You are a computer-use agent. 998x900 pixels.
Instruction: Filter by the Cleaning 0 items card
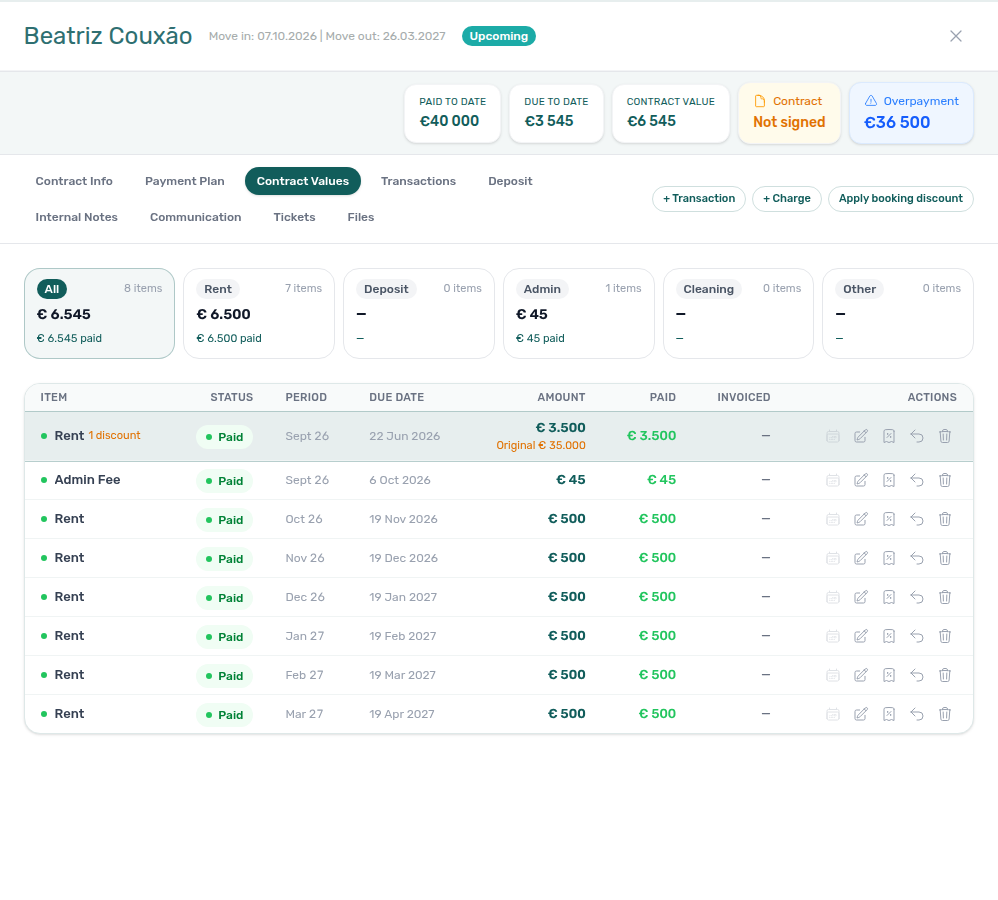(x=738, y=313)
